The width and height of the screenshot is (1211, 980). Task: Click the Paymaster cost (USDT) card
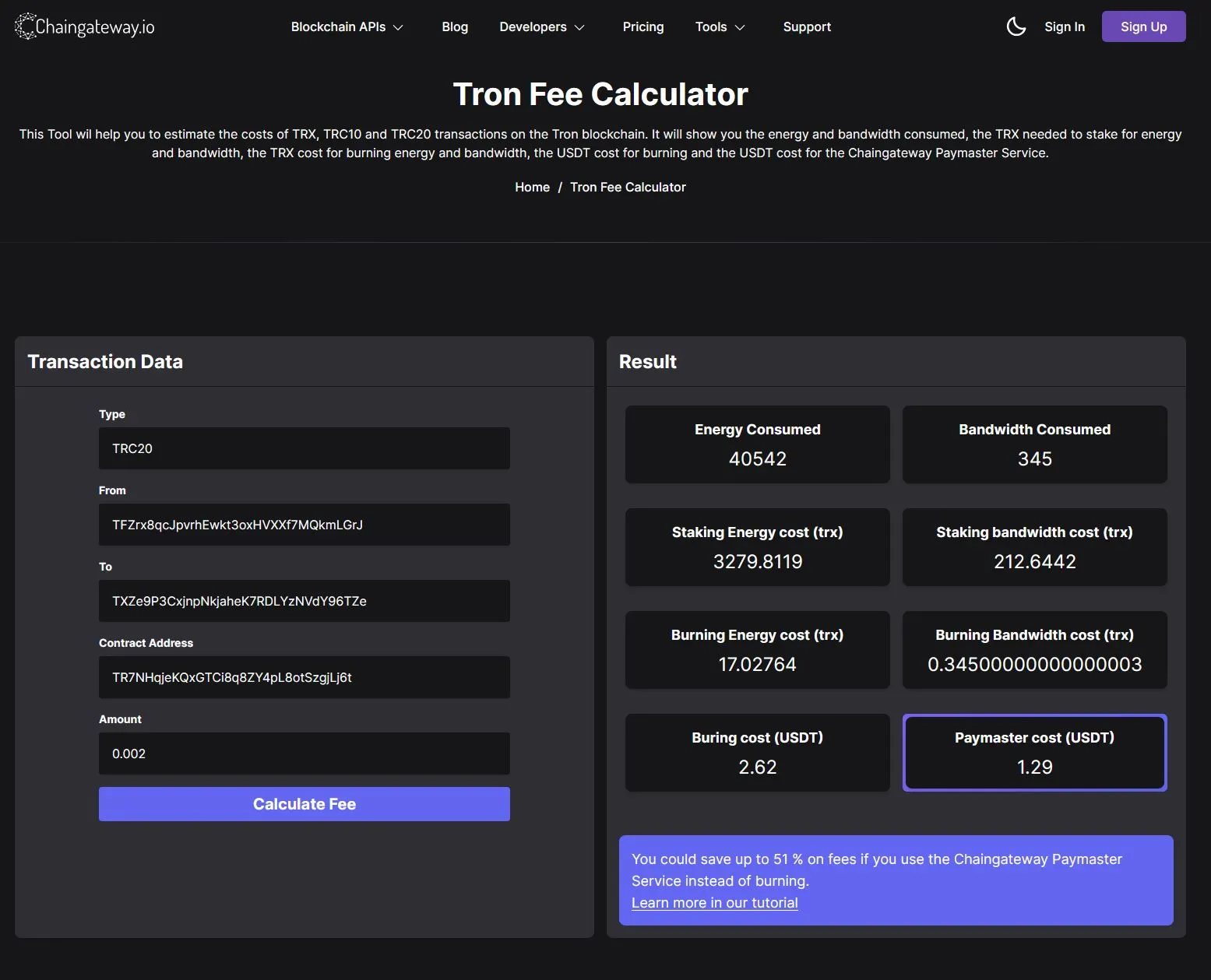pos(1034,753)
